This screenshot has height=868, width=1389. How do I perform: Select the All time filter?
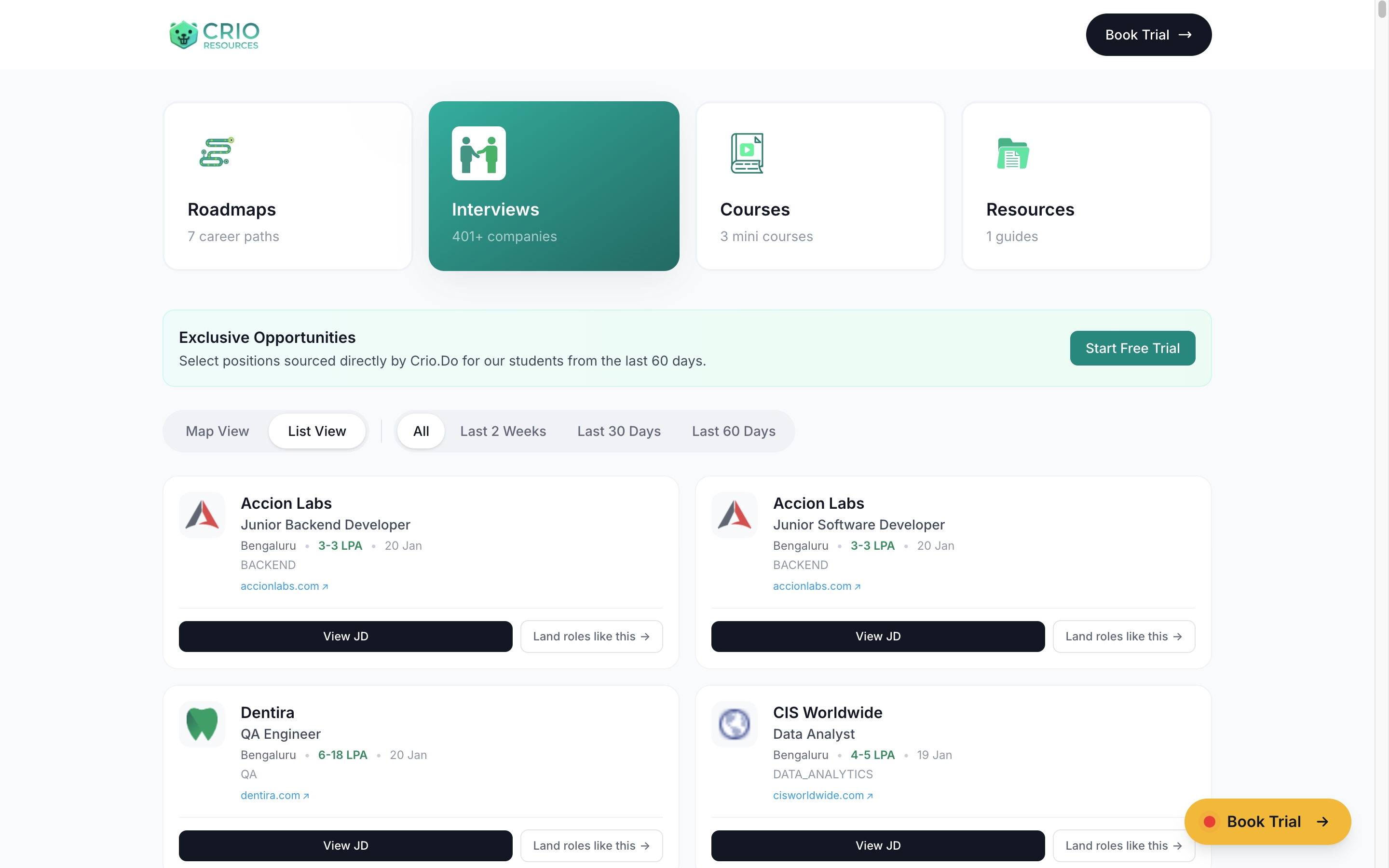421,431
